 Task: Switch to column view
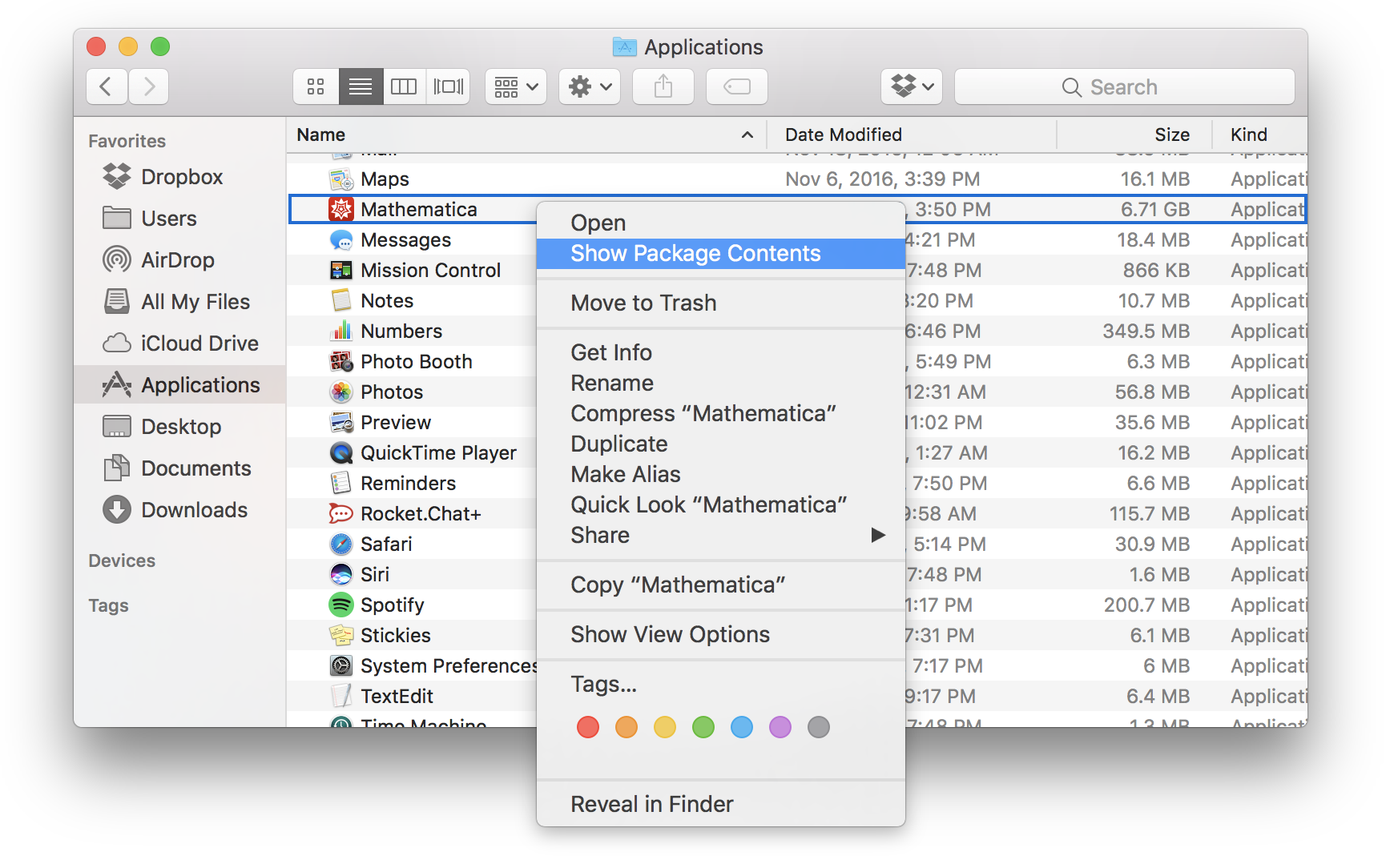[404, 86]
